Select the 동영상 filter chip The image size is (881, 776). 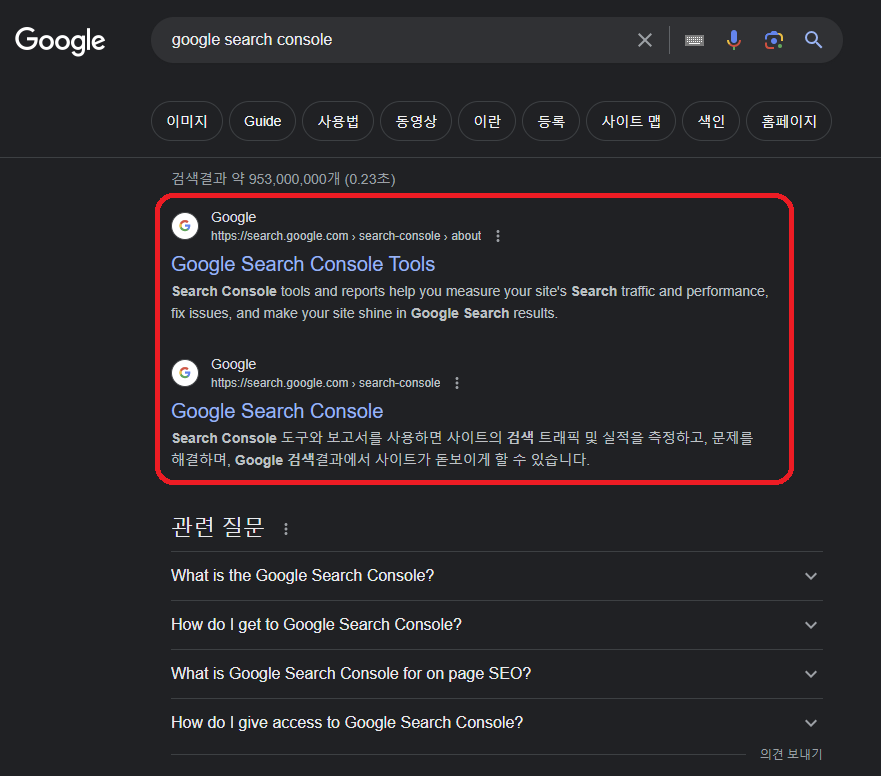click(x=416, y=121)
